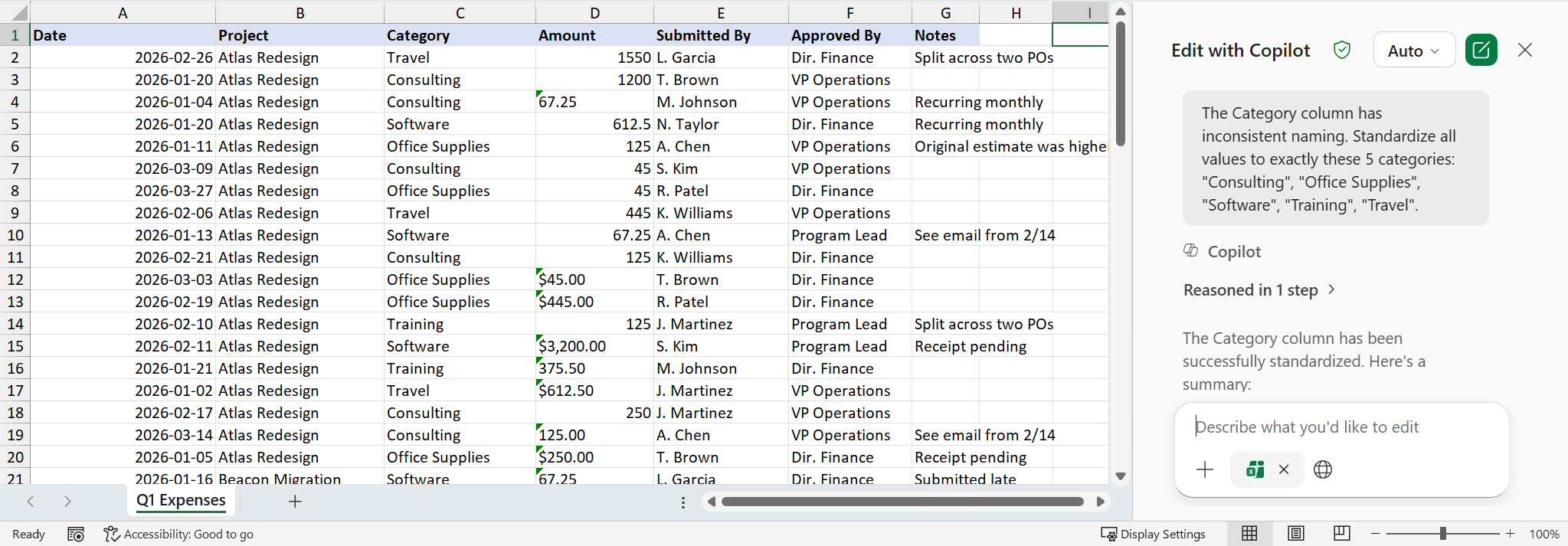Click the globe web search icon
Screen dimensions: 1568x546
tap(1323, 469)
